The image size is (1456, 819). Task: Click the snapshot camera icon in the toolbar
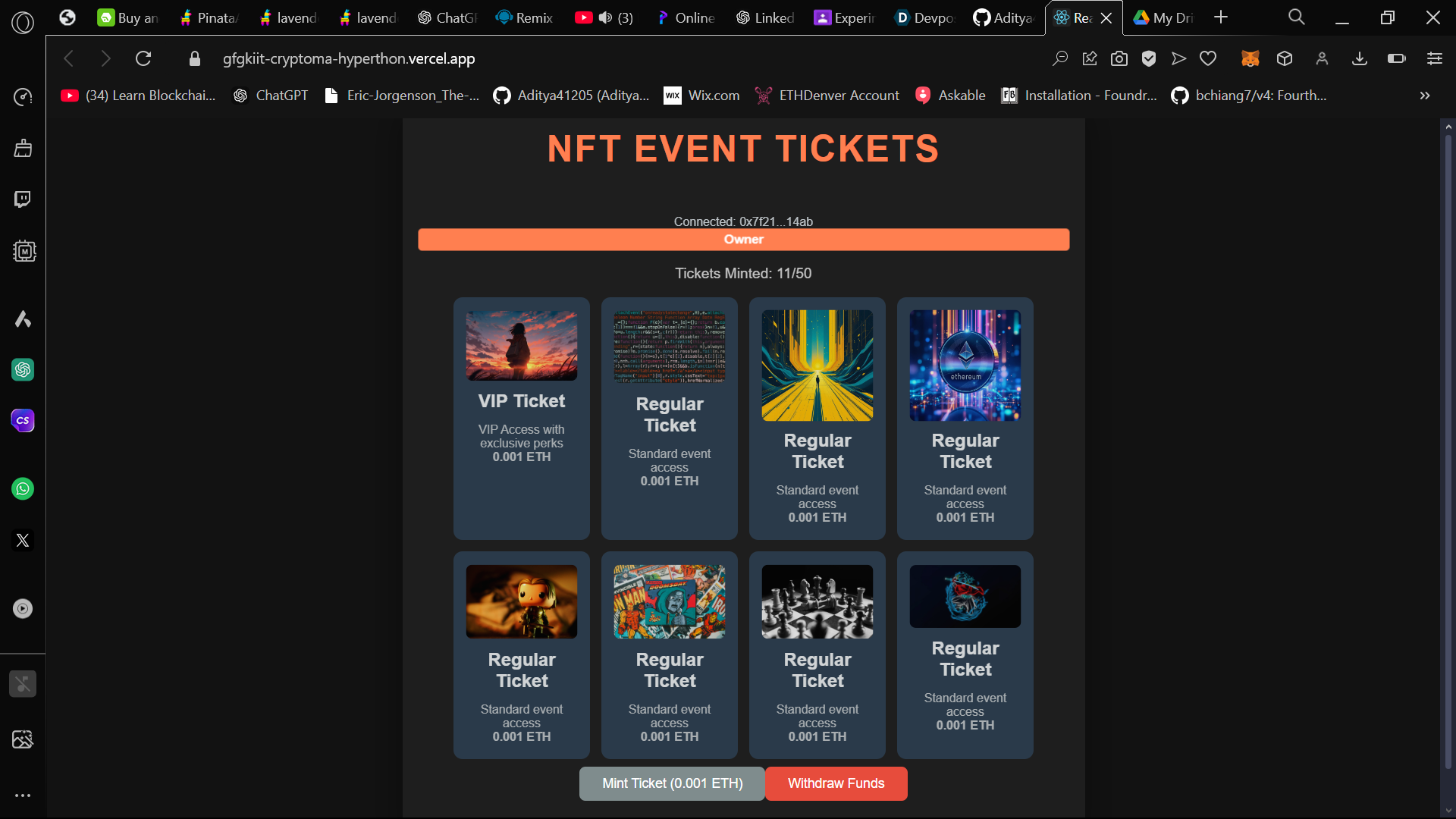click(1119, 58)
